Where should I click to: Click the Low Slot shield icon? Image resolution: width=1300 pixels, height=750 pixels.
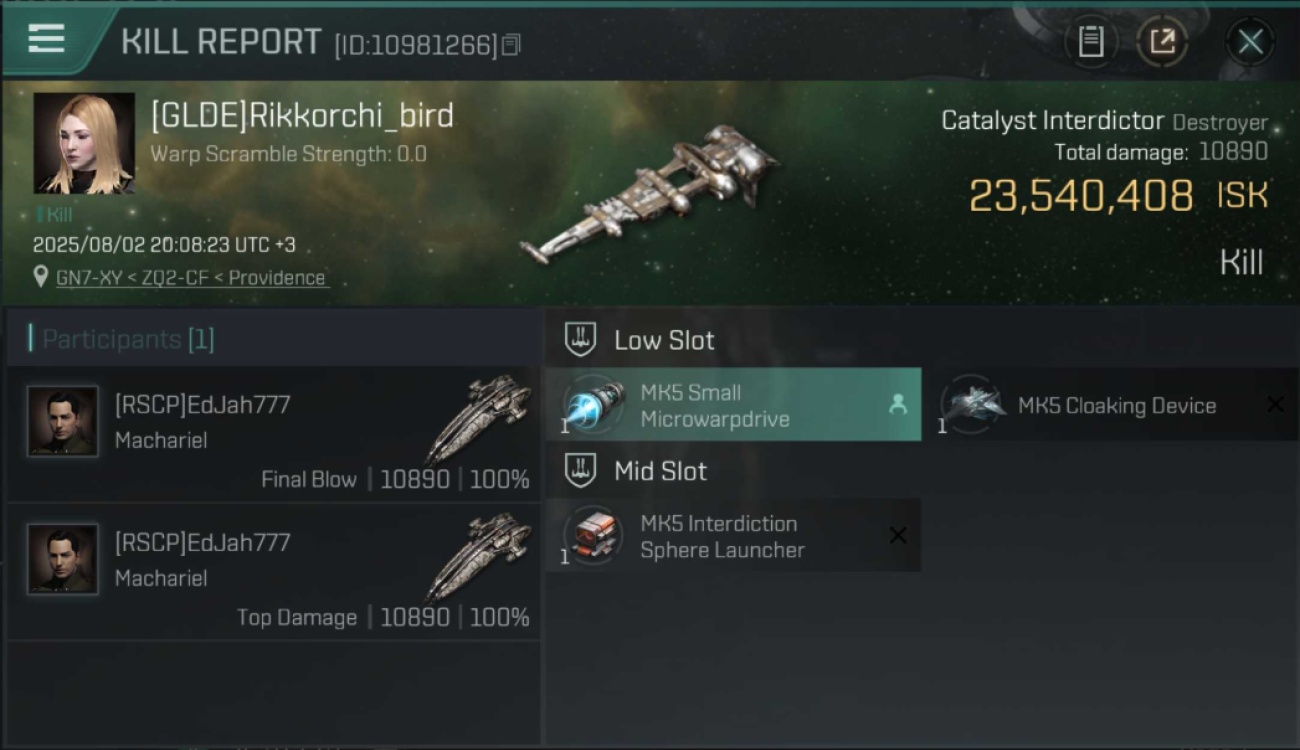(580, 340)
